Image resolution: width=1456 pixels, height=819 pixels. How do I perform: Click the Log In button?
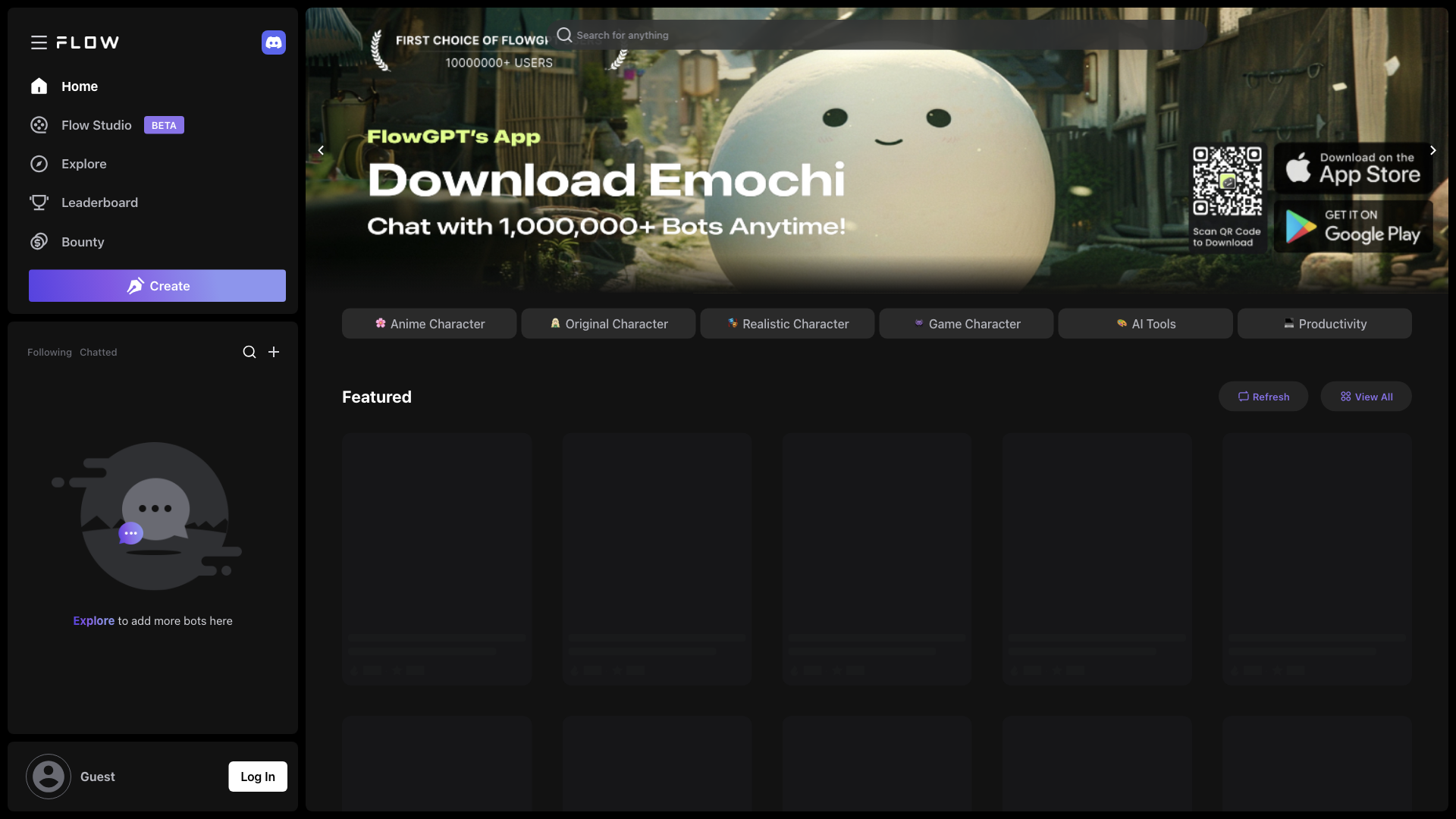pyautogui.click(x=257, y=776)
